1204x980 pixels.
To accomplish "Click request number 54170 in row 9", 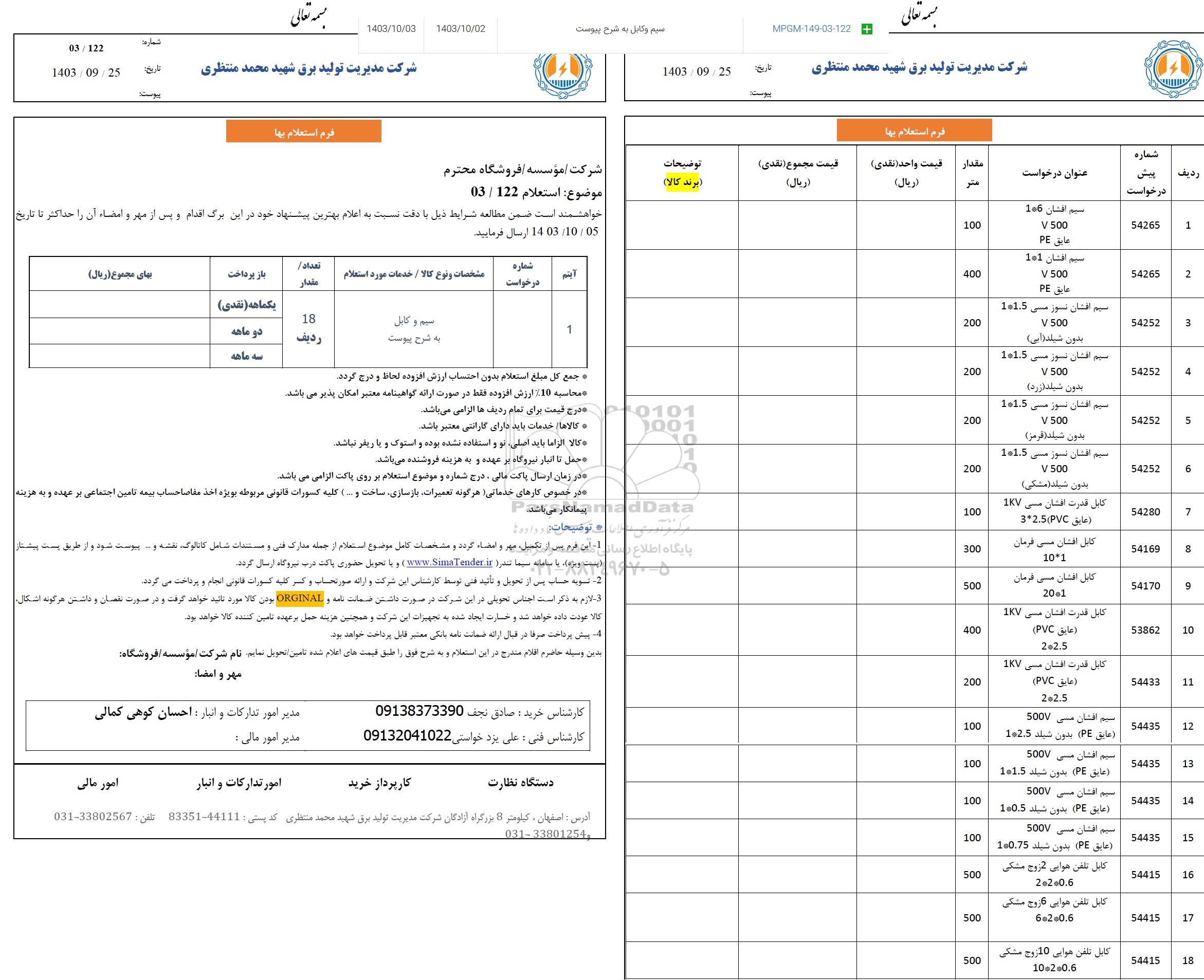I will pyautogui.click(x=1145, y=586).
